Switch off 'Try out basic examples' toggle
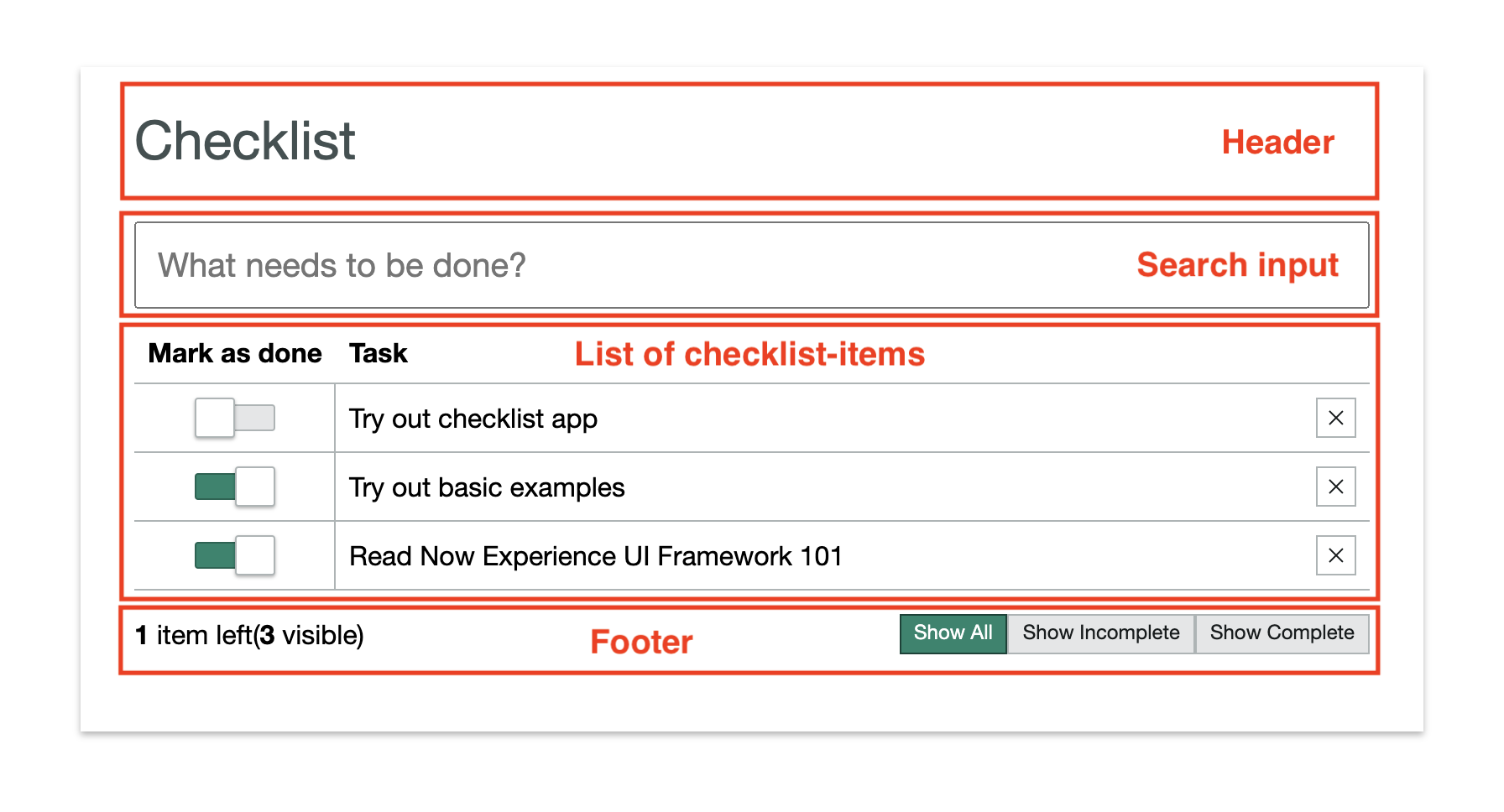The height and width of the screenshot is (812, 1504). [235, 487]
